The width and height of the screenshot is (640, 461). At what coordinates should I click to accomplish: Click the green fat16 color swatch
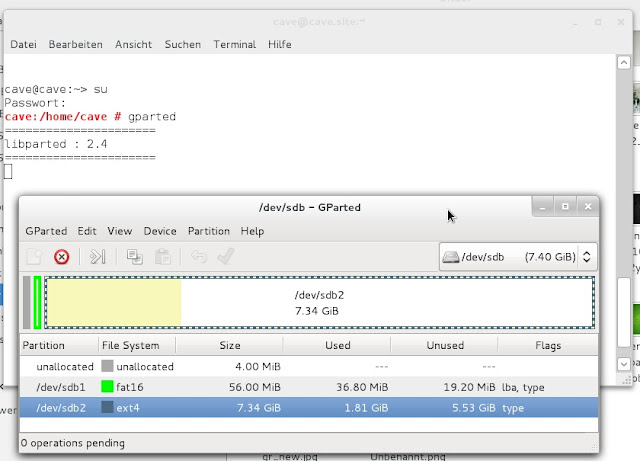tap(107, 387)
